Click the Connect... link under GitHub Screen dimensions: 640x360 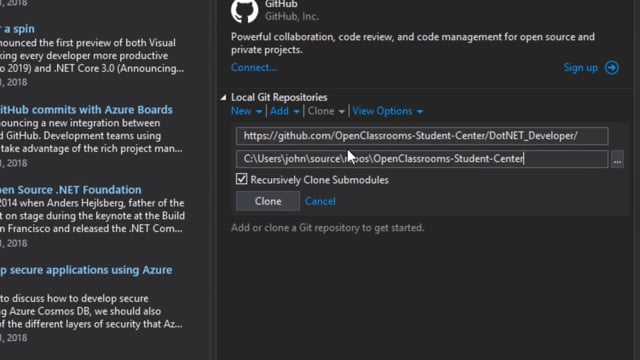pos(253,67)
